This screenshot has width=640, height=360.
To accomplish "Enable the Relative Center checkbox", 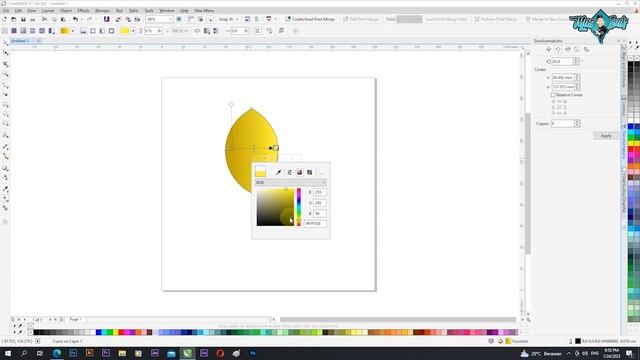I will coord(553,95).
